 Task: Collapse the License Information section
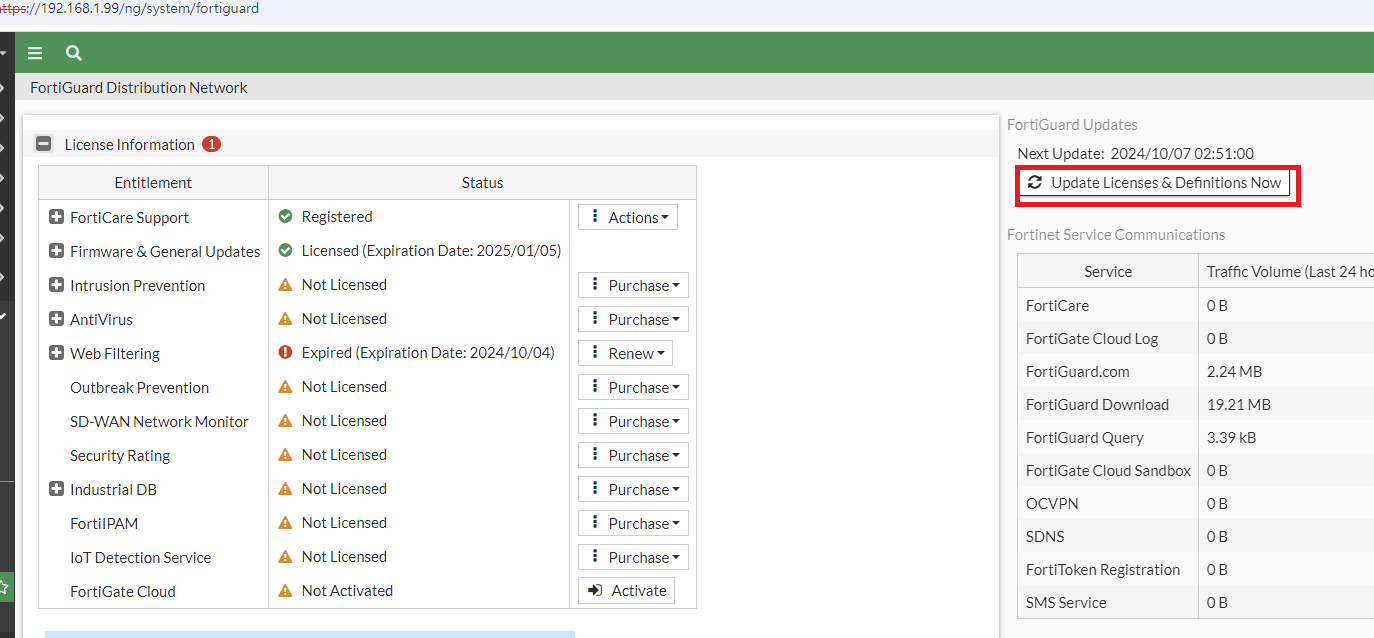44,144
